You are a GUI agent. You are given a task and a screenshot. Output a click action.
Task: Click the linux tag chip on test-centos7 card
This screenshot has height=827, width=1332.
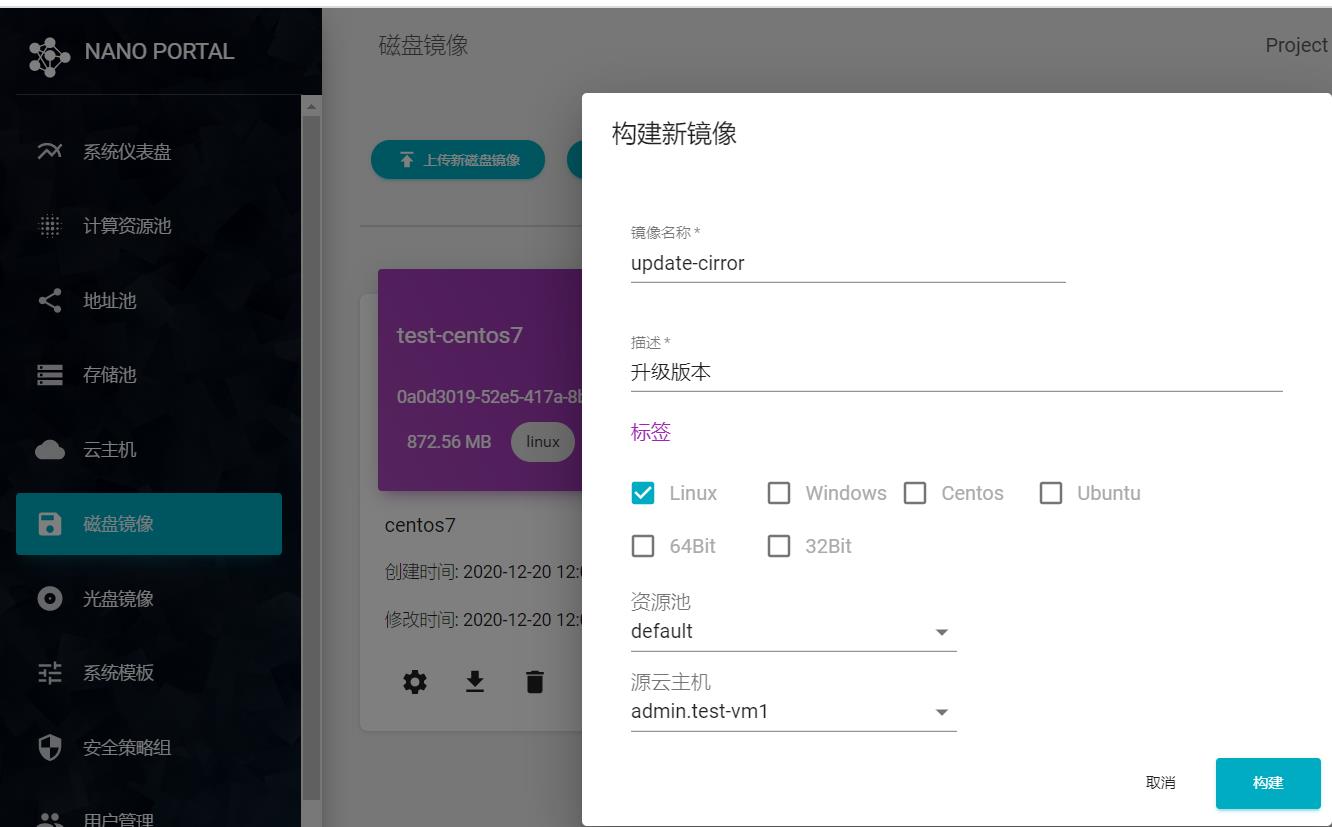[543, 442]
